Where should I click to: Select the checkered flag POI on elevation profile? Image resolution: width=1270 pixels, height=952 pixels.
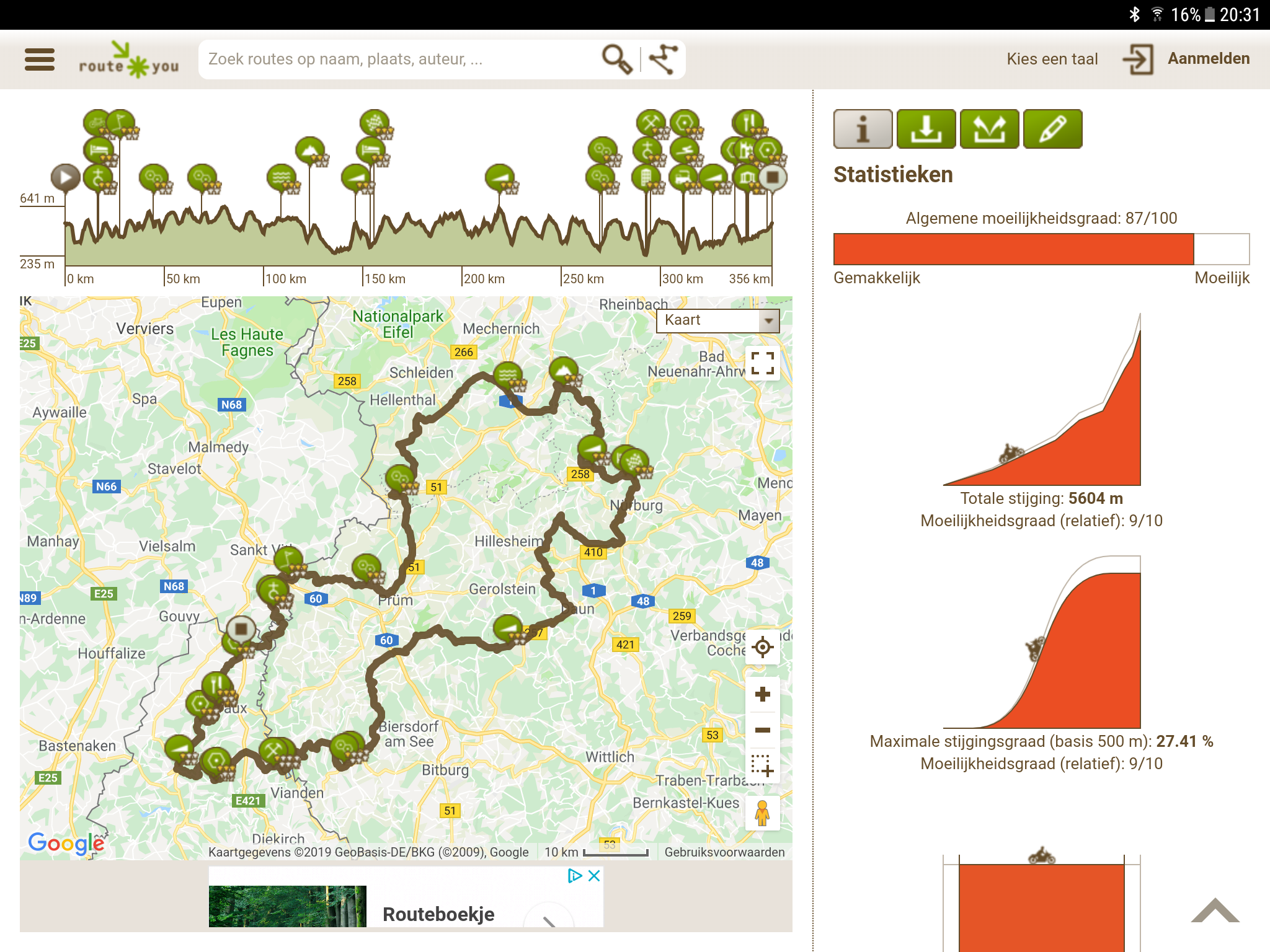[375, 123]
